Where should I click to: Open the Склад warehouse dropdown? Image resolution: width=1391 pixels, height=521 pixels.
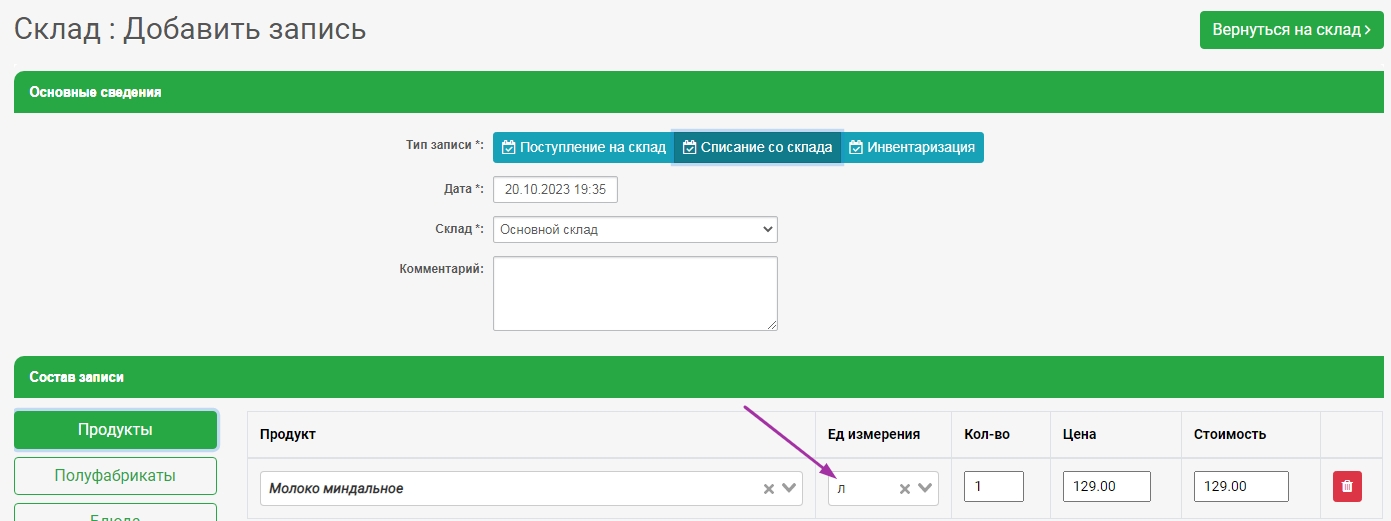point(635,229)
